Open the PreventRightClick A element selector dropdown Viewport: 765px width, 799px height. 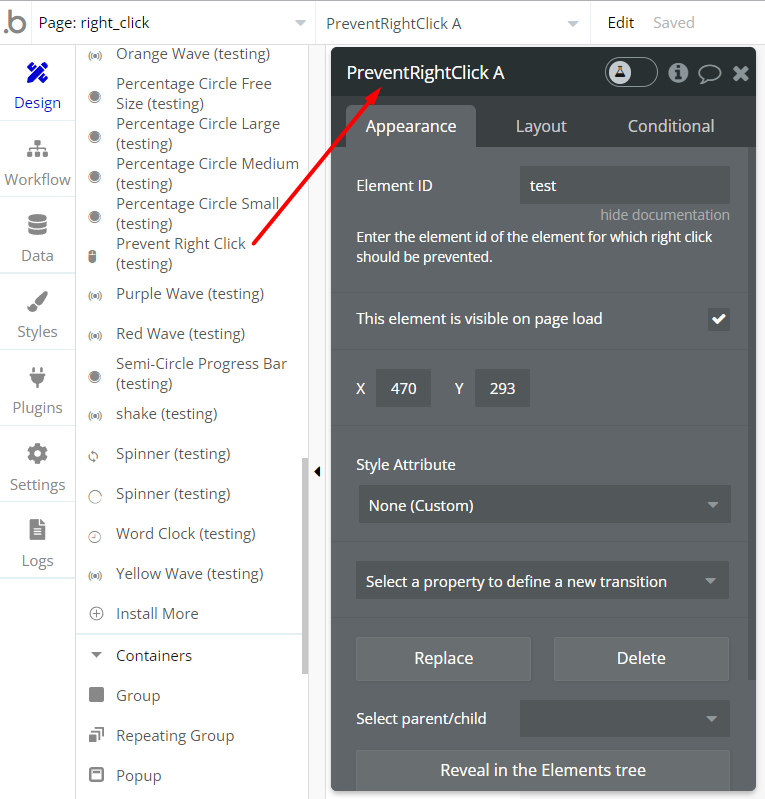(x=453, y=23)
